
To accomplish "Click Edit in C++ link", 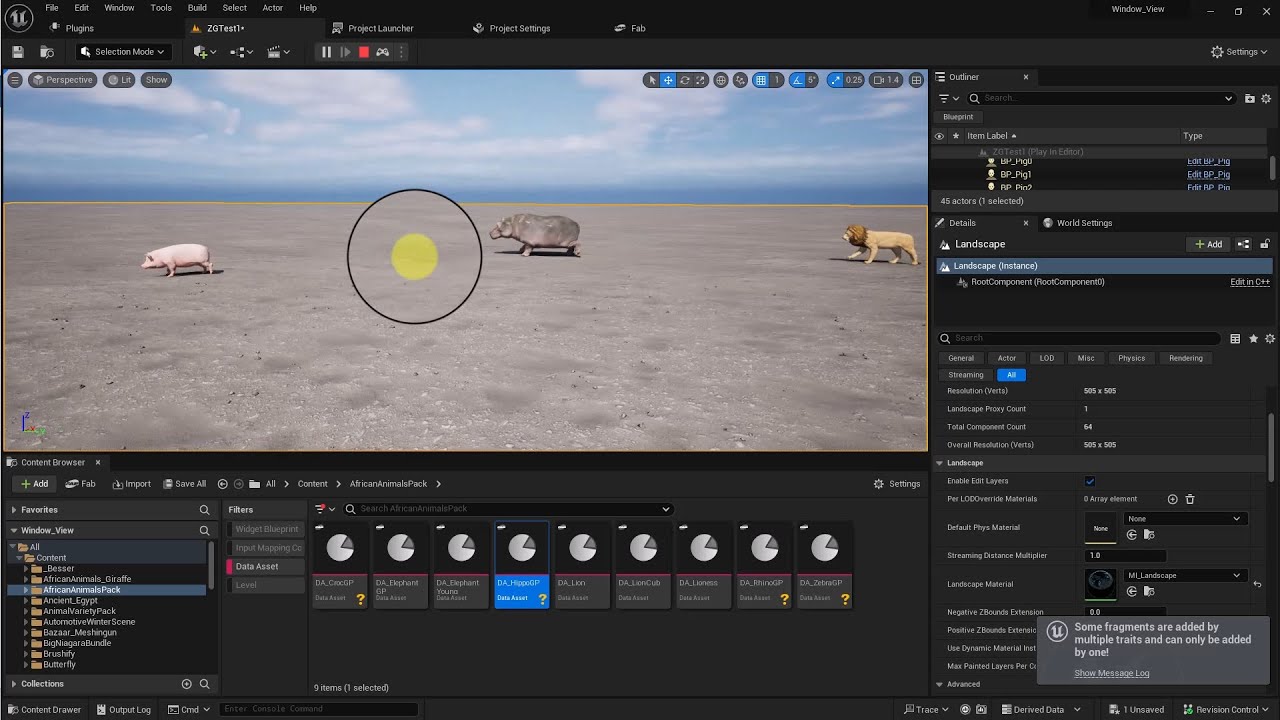I will 1250,282.
